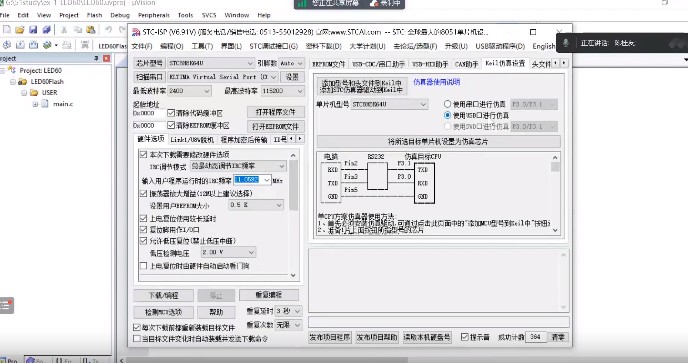Pin the uVision Project panel
The height and width of the screenshot is (363, 688).
[97, 58]
